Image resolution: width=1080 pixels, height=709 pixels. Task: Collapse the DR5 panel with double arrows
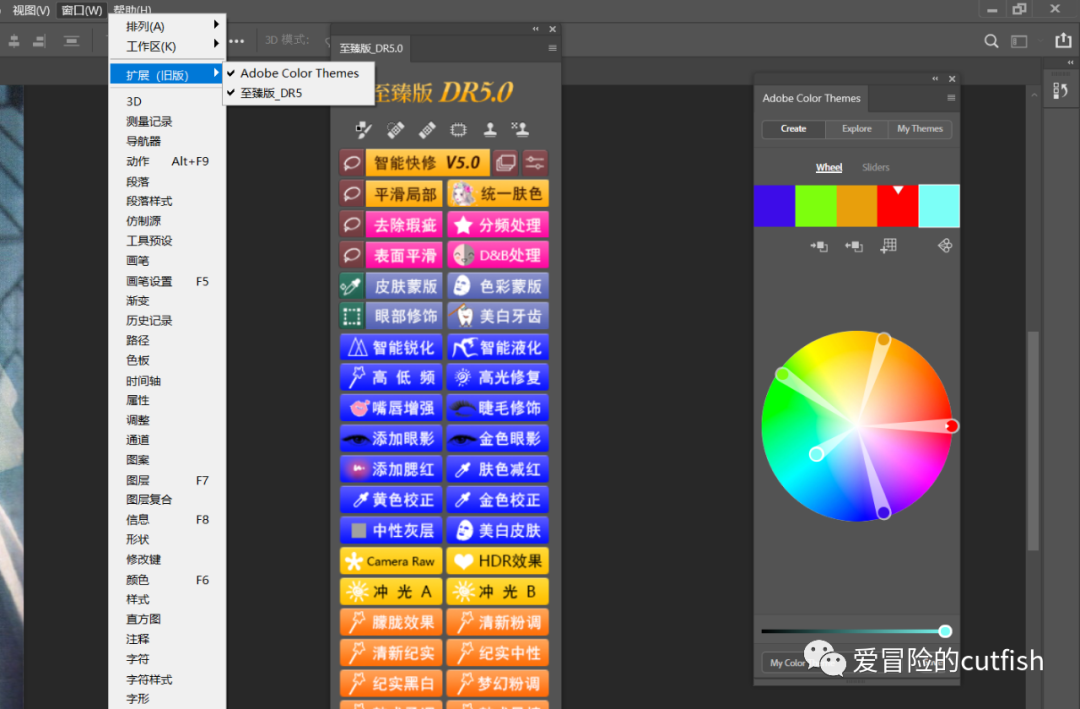(536, 29)
